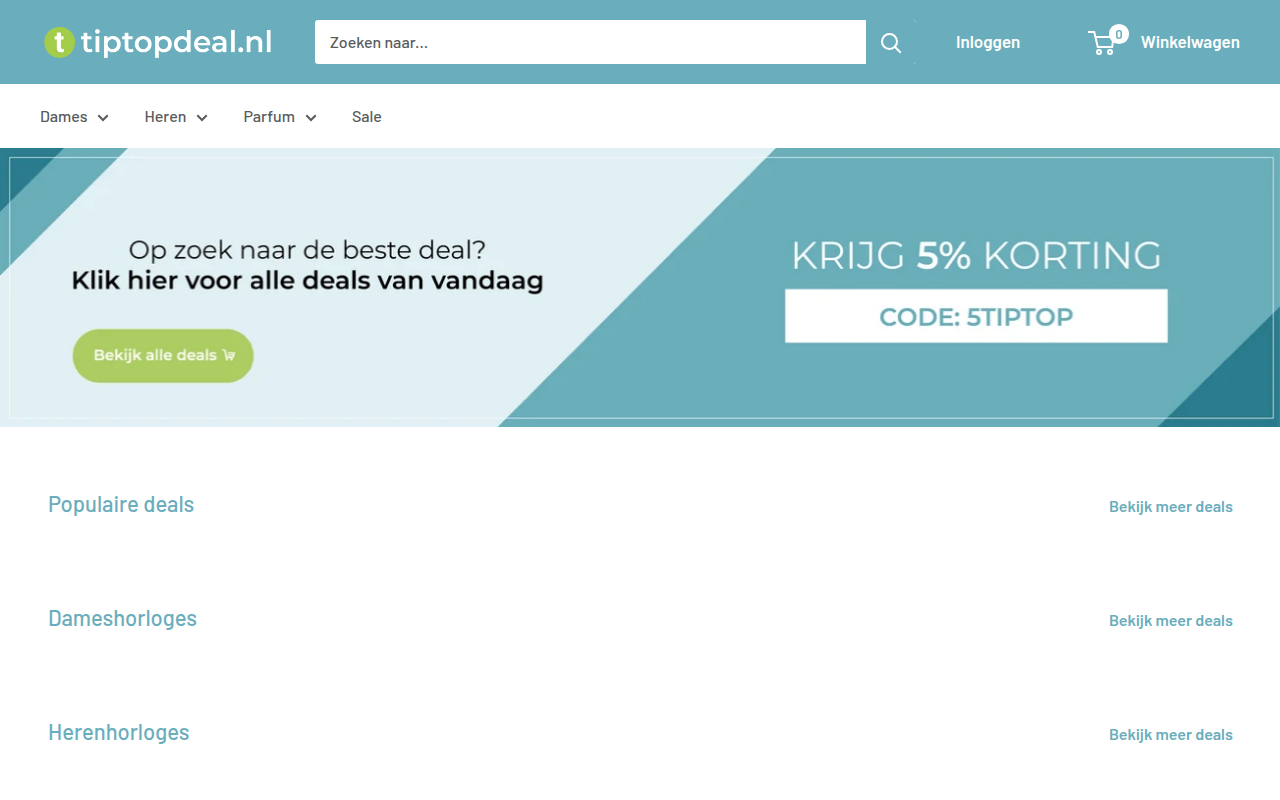
Task: View more deals for Herenhorloges
Action: (1171, 734)
